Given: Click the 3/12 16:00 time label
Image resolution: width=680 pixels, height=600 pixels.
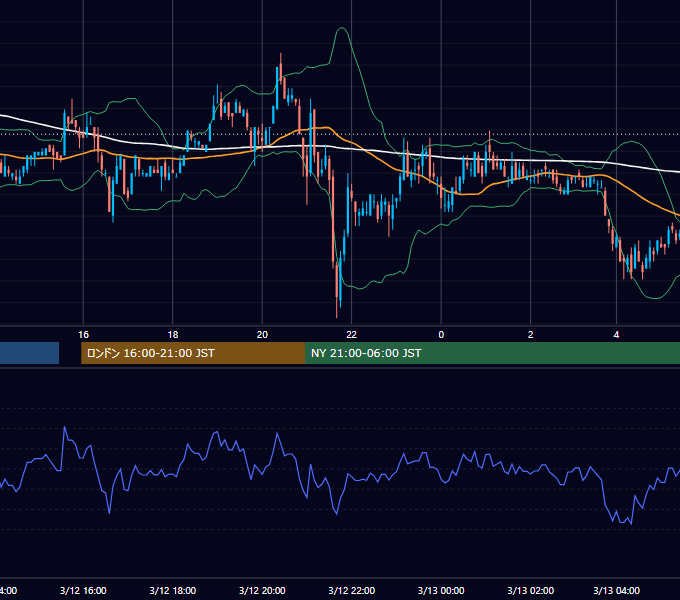Looking at the screenshot, I should coord(83,590).
